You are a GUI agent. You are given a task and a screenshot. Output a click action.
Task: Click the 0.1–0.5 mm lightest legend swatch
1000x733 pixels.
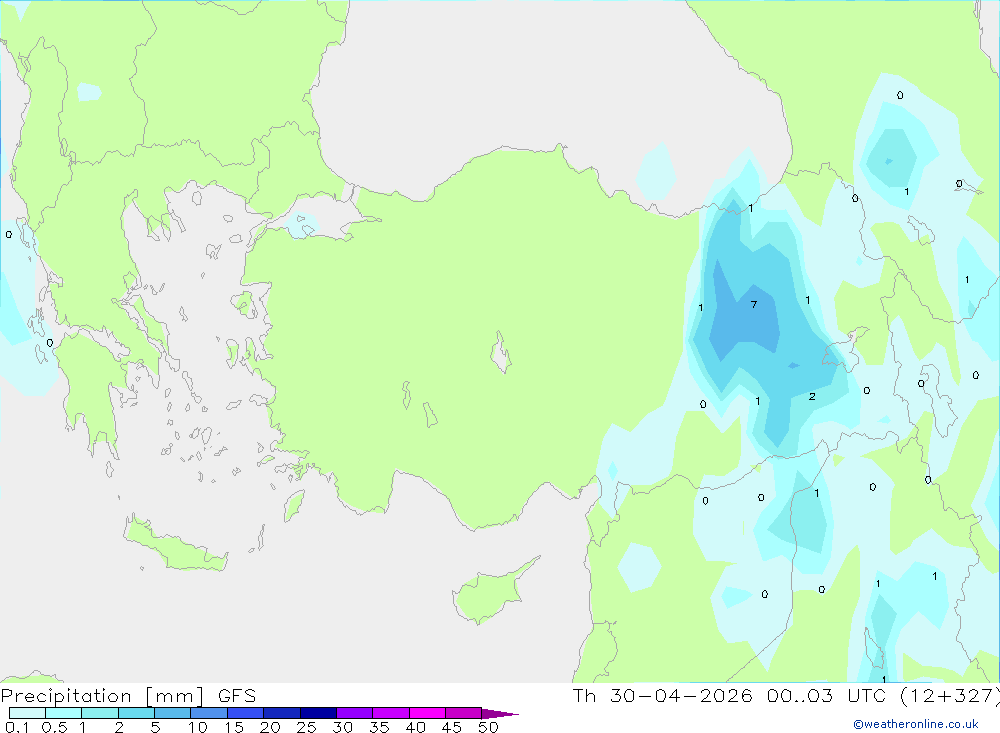click(x=27, y=713)
